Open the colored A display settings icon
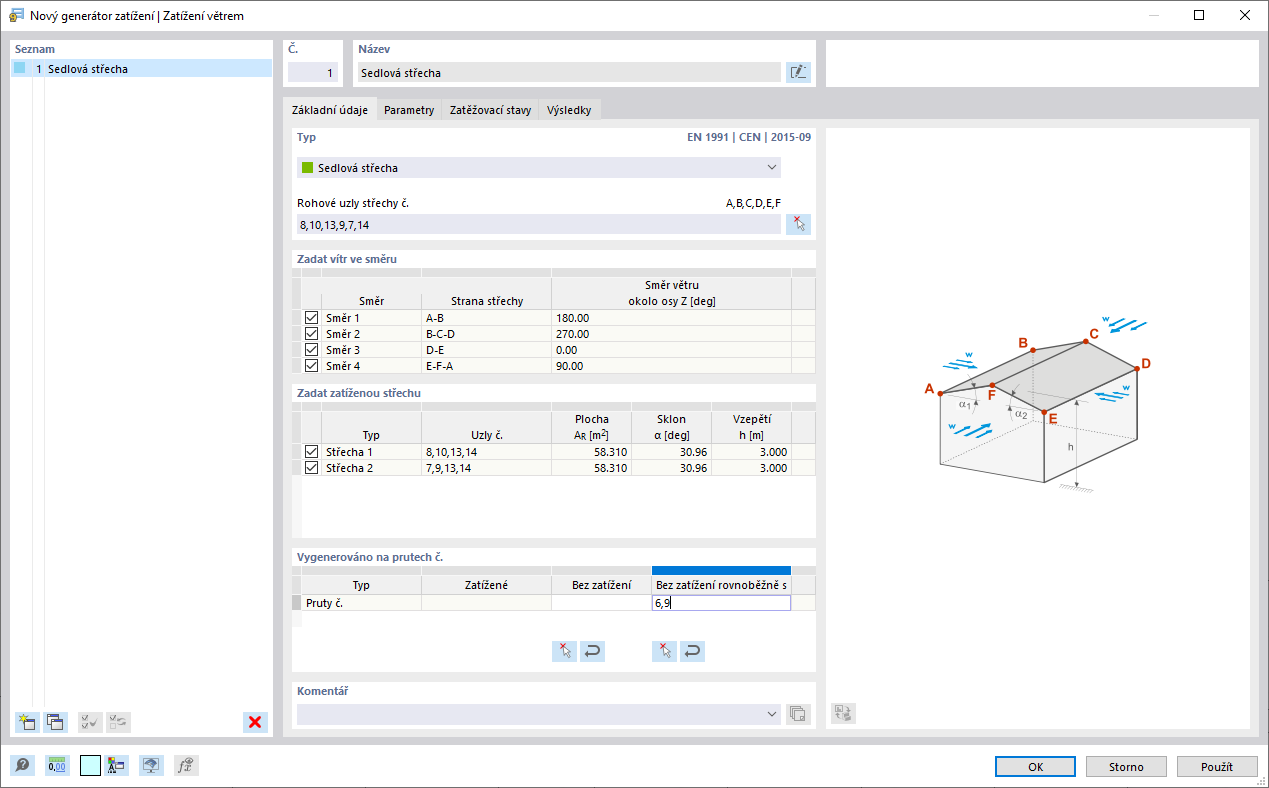Viewport: 1269px width, 788px height. [115, 766]
